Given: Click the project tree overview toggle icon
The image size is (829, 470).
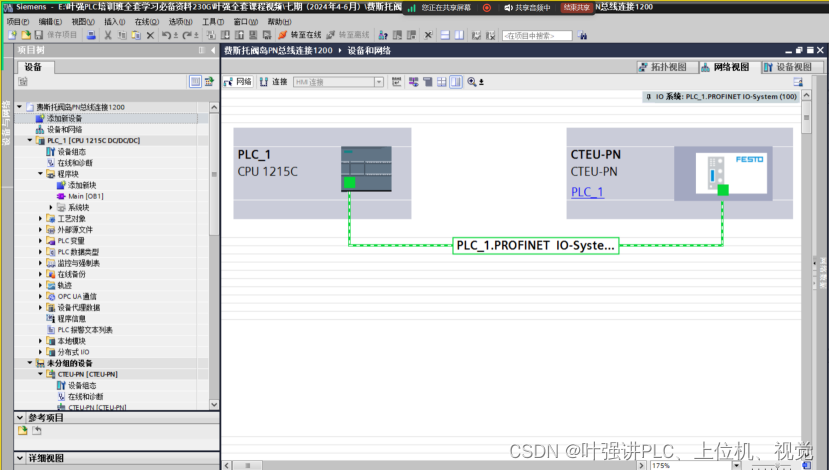Looking at the screenshot, I should [x=195, y=81].
